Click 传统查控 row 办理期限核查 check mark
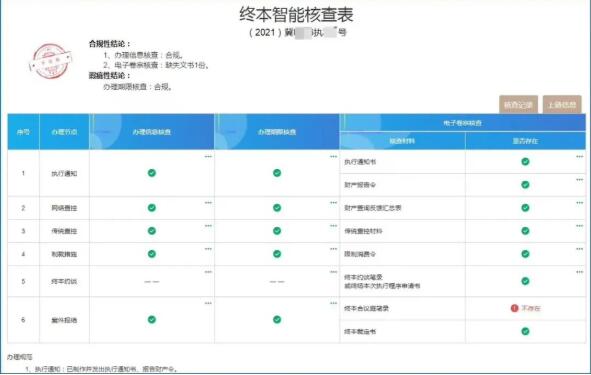 click(x=277, y=231)
